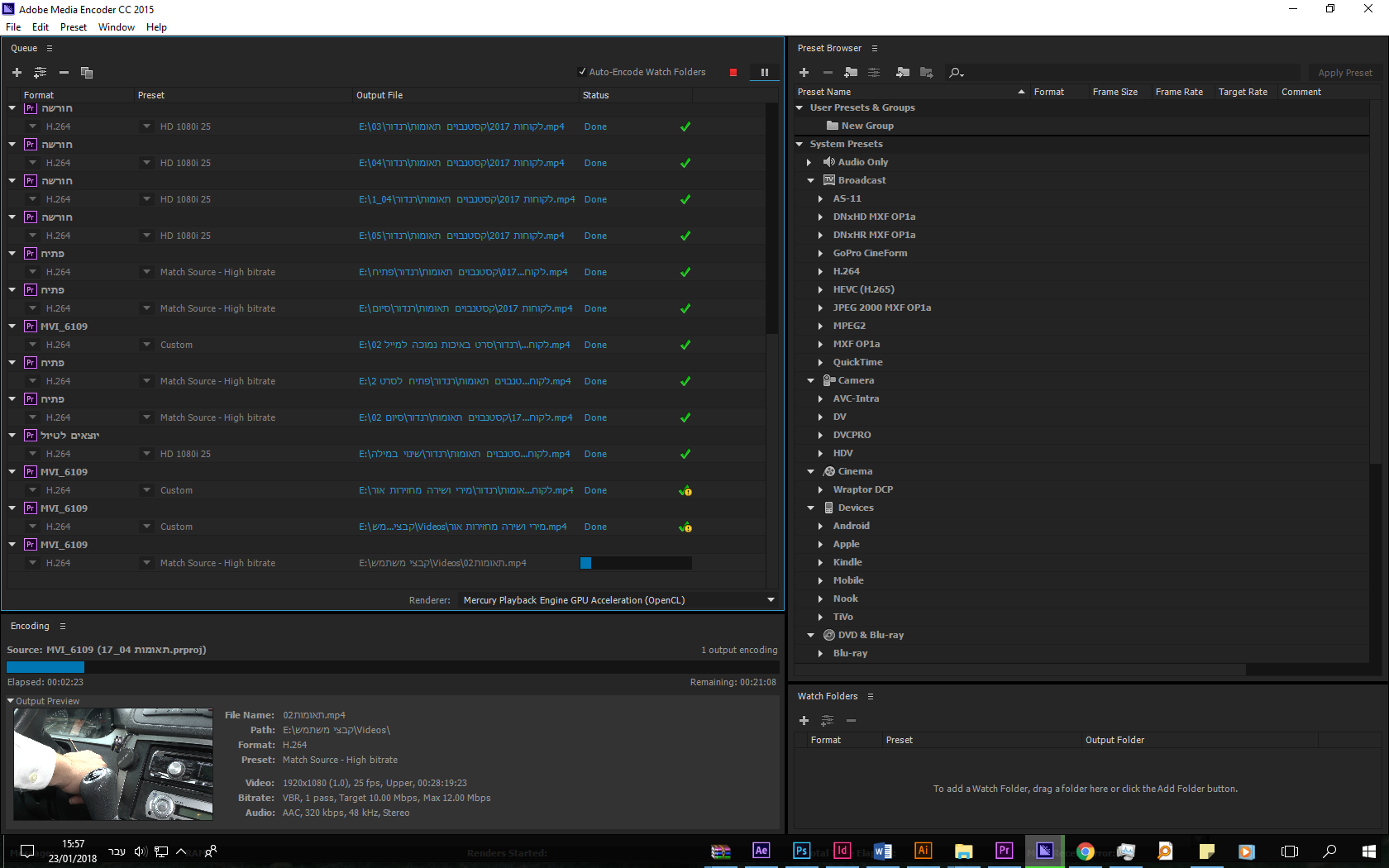Click the progress bar in the last queue row
Image resolution: width=1389 pixels, height=868 pixels.
click(636, 563)
